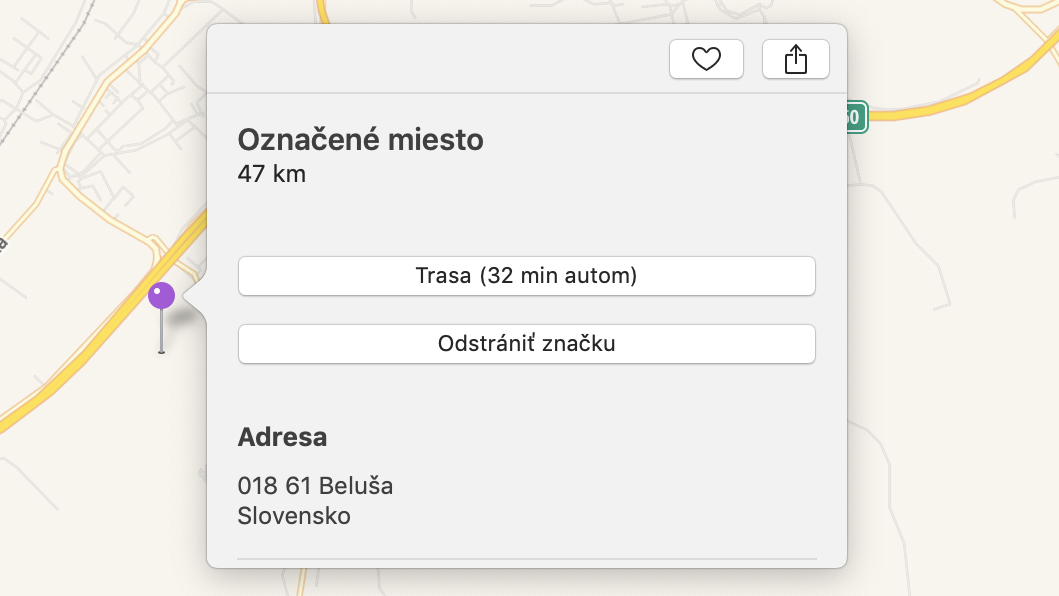Click the grey needle of the purple pin
This screenshot has height=596, width=1059.
161,331
